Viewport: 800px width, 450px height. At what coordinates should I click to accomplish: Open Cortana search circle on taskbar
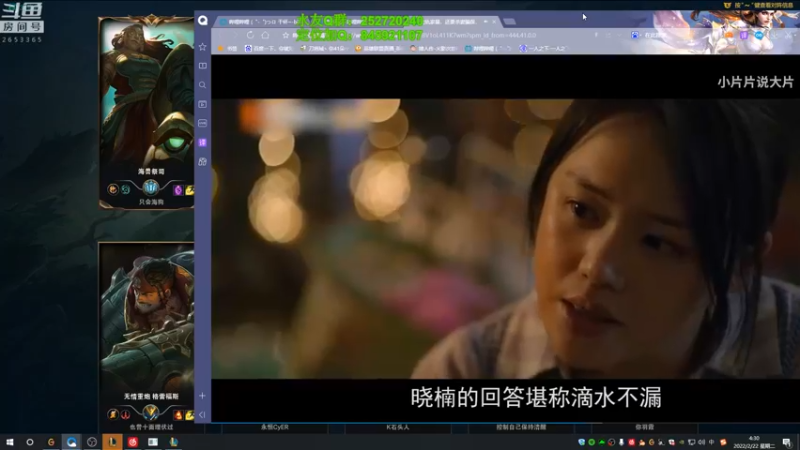[x=30, y=442]
